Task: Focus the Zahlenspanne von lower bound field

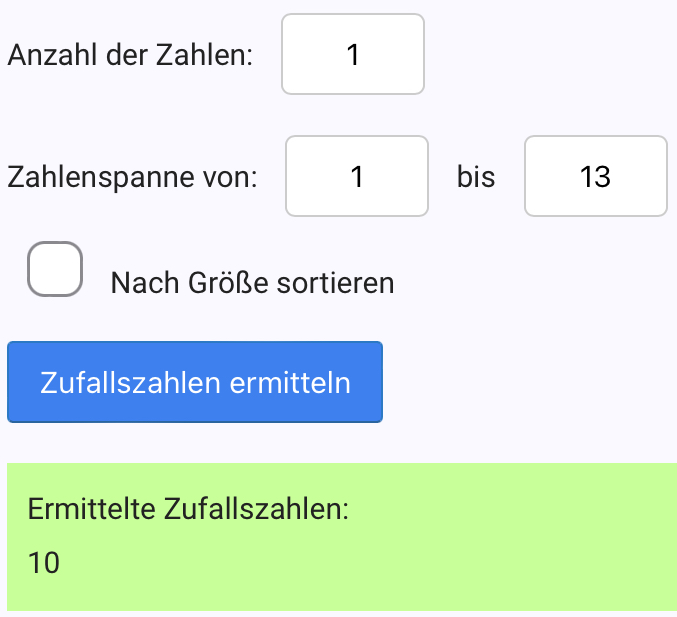Action: 357,176
